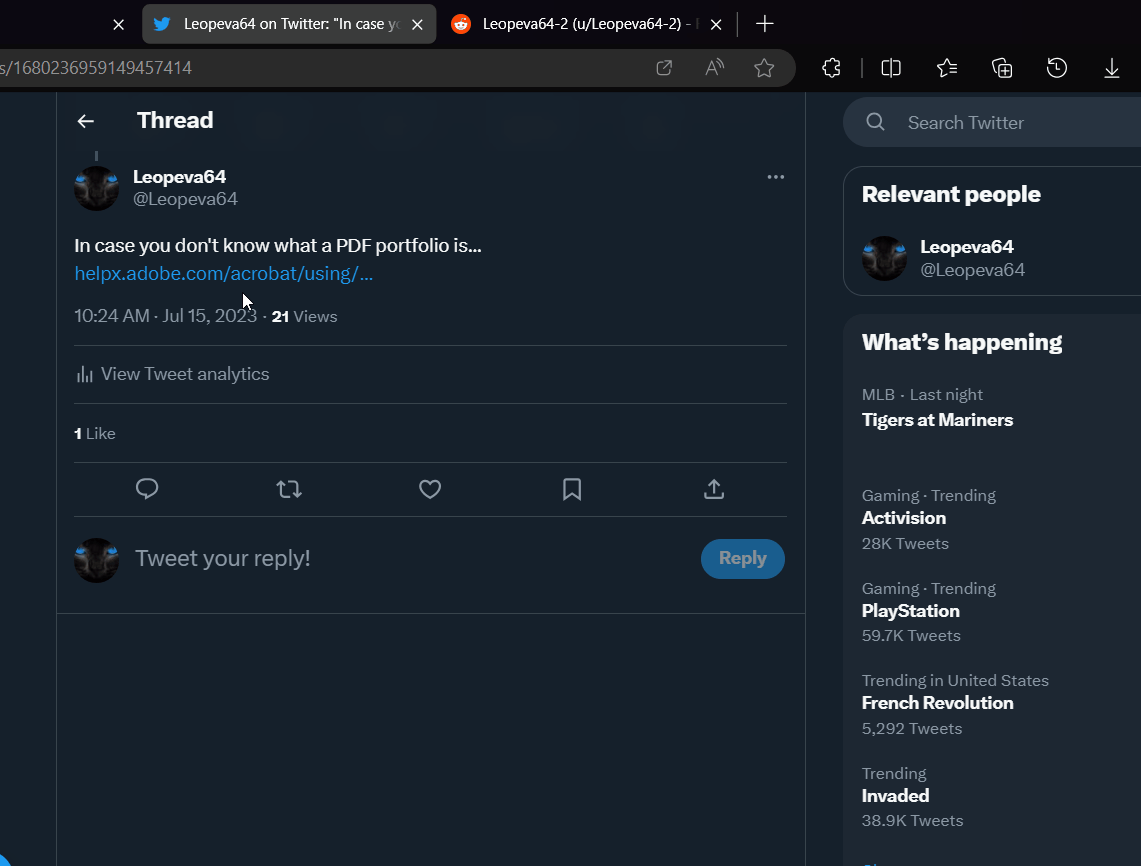Go back using the thread back arrow
Image resolution: width=1141 pixels, height=866 pixels.
86,120
